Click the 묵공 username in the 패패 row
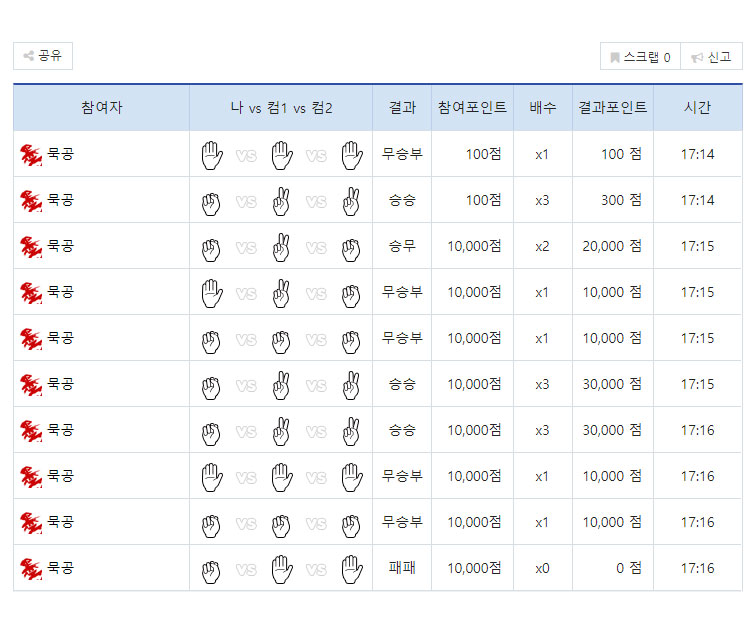Screen dimensions: 756x620 click(x=61, y=568)
